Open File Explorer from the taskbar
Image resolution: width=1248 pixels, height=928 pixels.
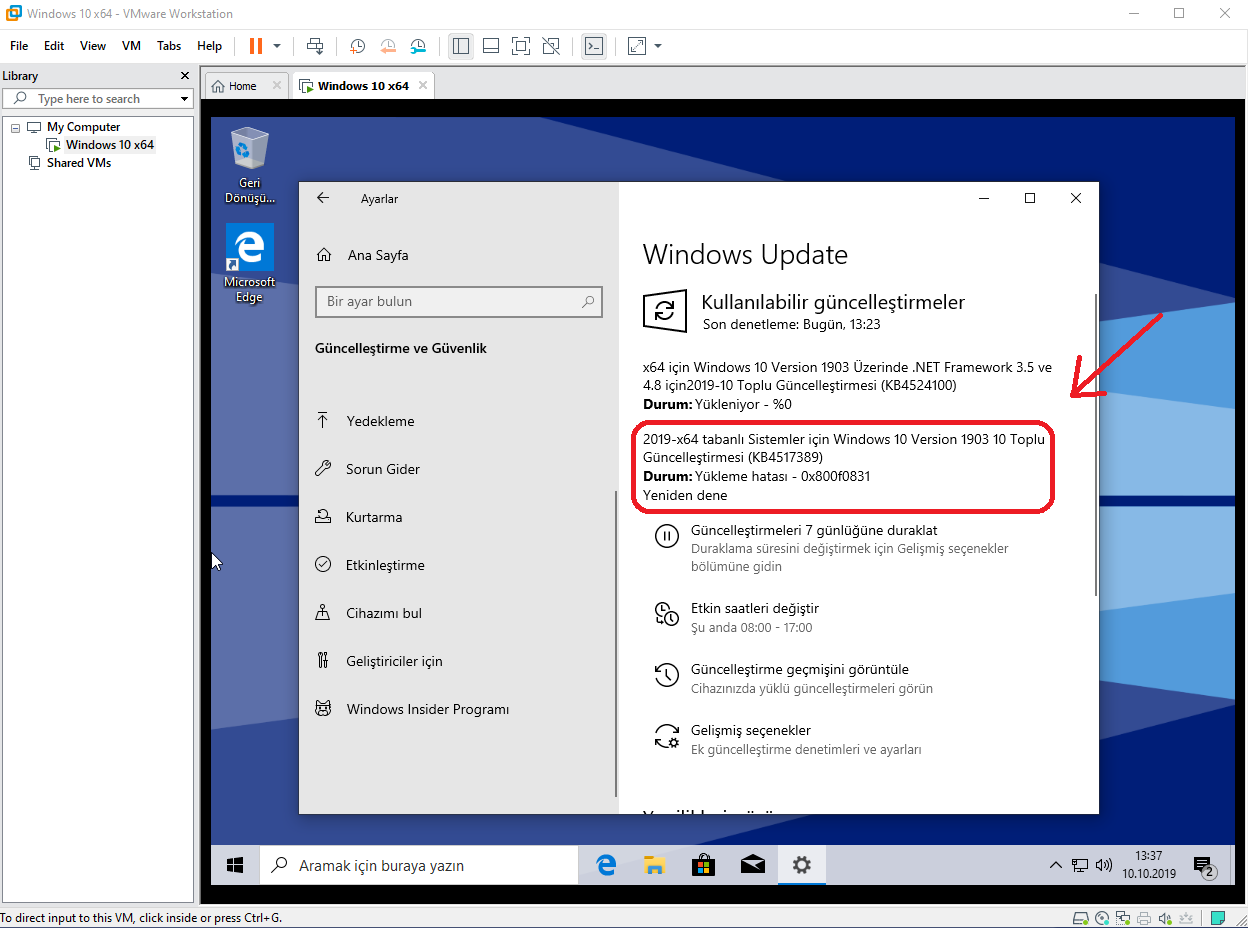655,865
